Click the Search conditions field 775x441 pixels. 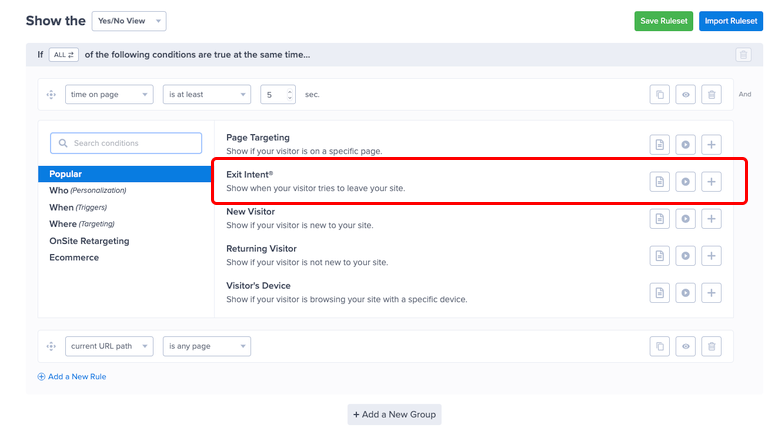point(126,143)
